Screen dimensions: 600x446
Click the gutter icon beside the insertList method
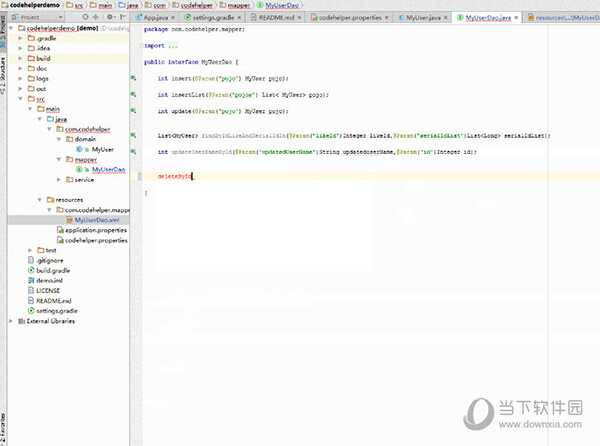(133, 94)
